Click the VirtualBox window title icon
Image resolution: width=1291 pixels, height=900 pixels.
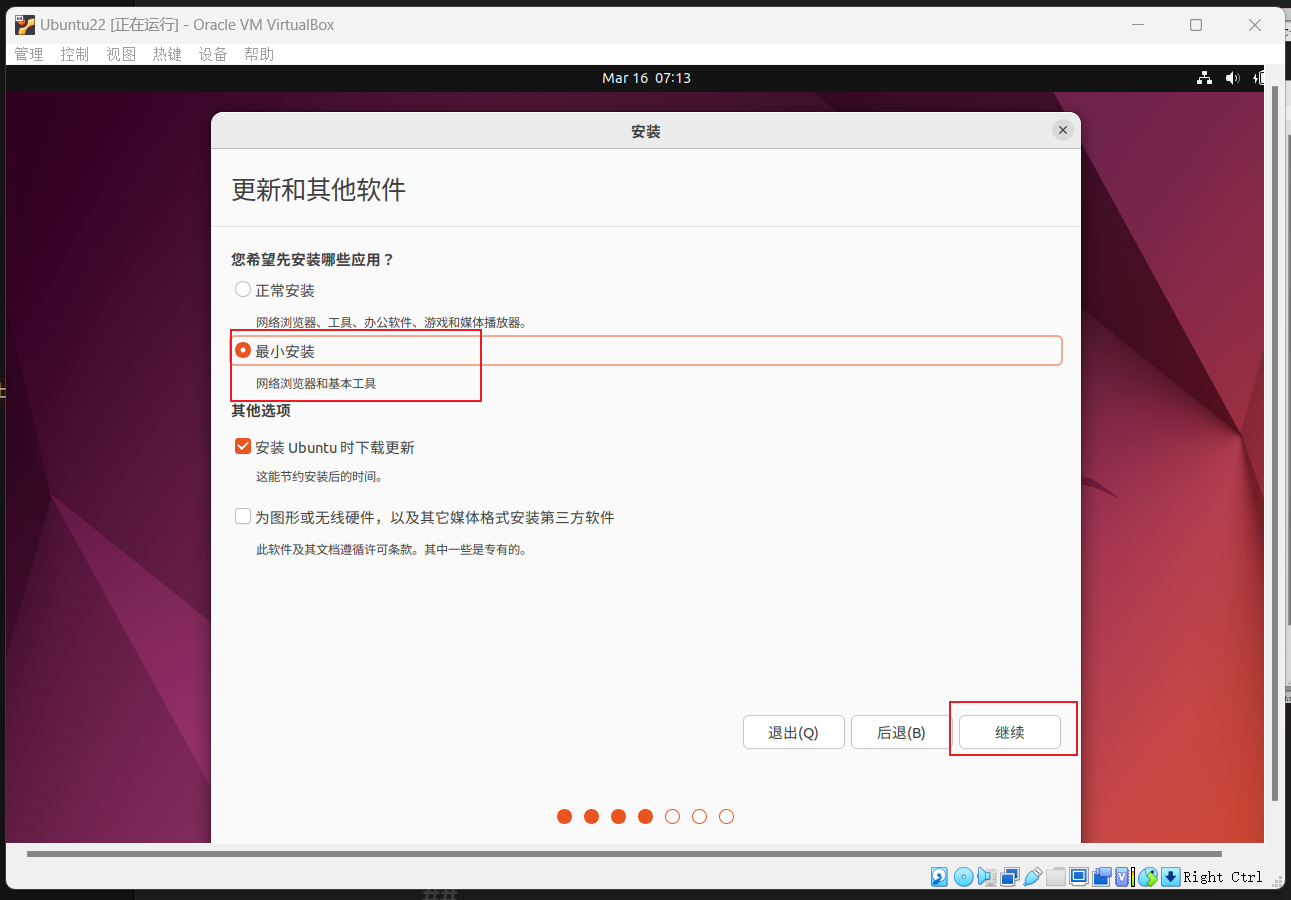click(x=25, y=25)
